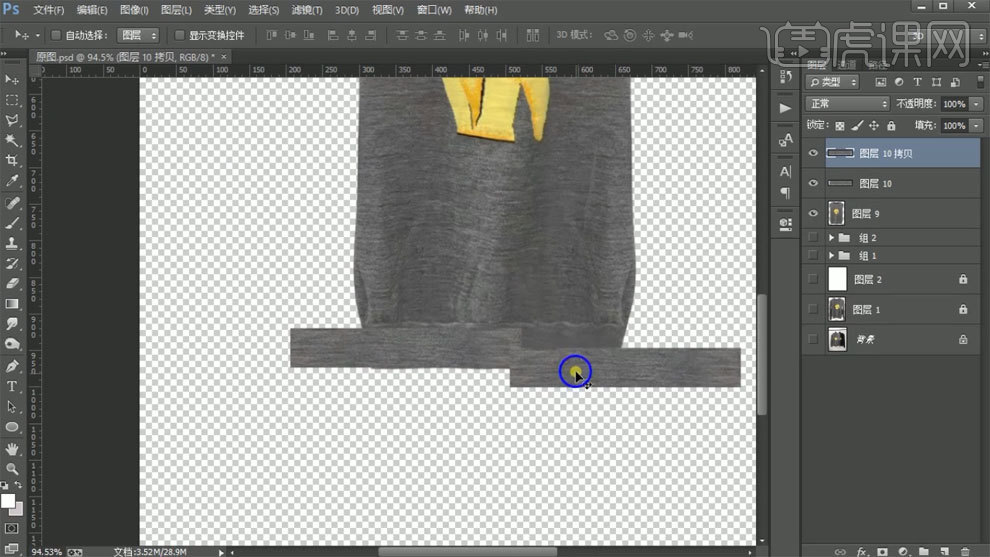Add a layer mask
Image resolution: width=990 pixels, height=557 pixels.
(x=882, y=551)
